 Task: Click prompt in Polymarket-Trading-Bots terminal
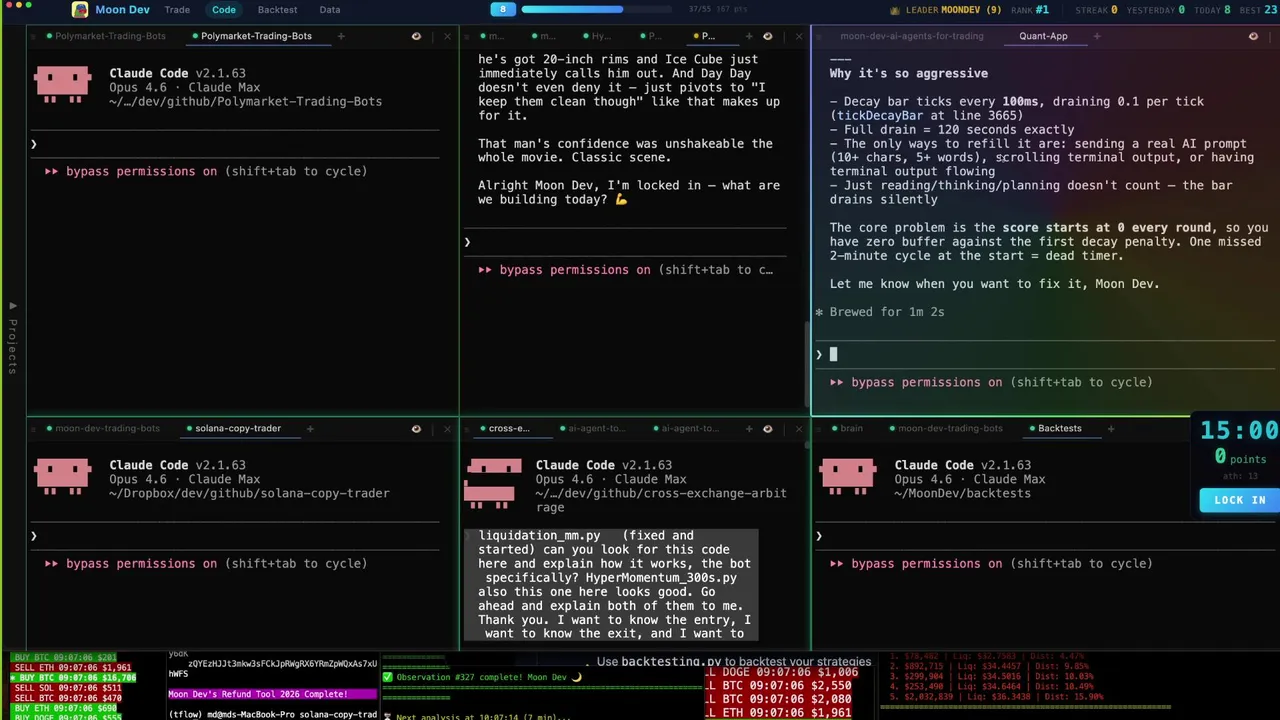pyautogui.click(x=235, y=144)
